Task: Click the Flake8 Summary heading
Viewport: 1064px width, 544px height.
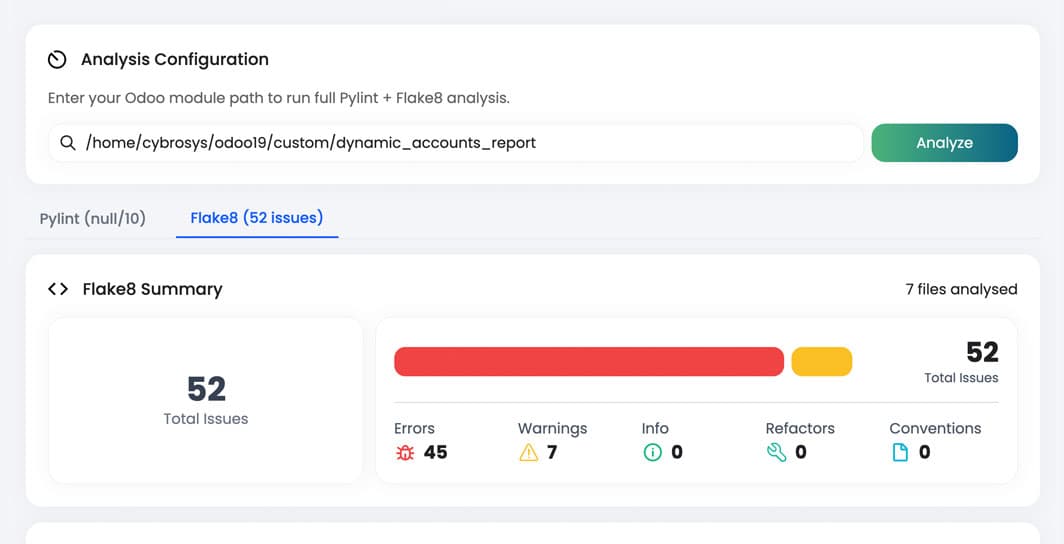Action: click(152, 289)
